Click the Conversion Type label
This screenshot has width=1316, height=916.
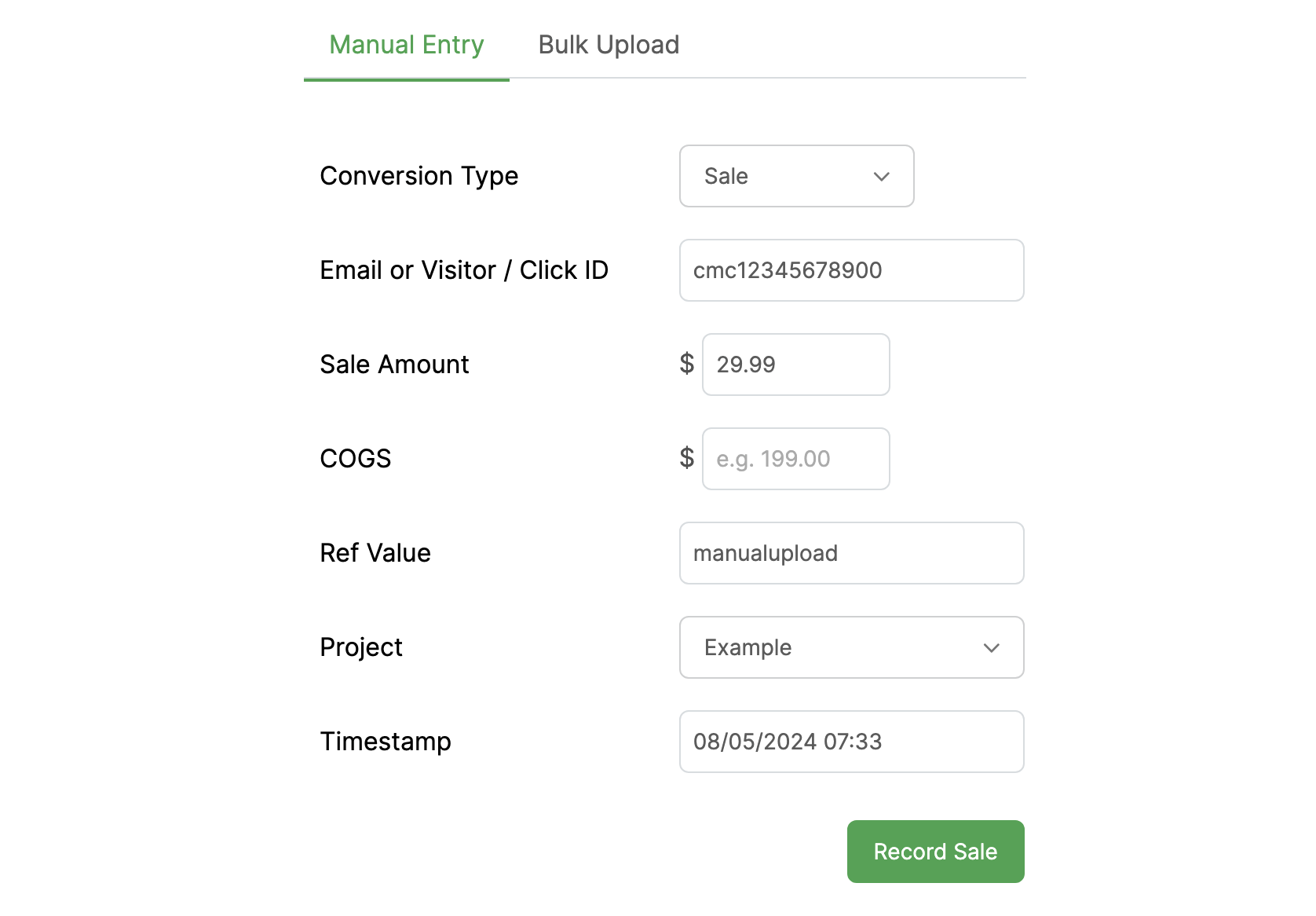419,176
